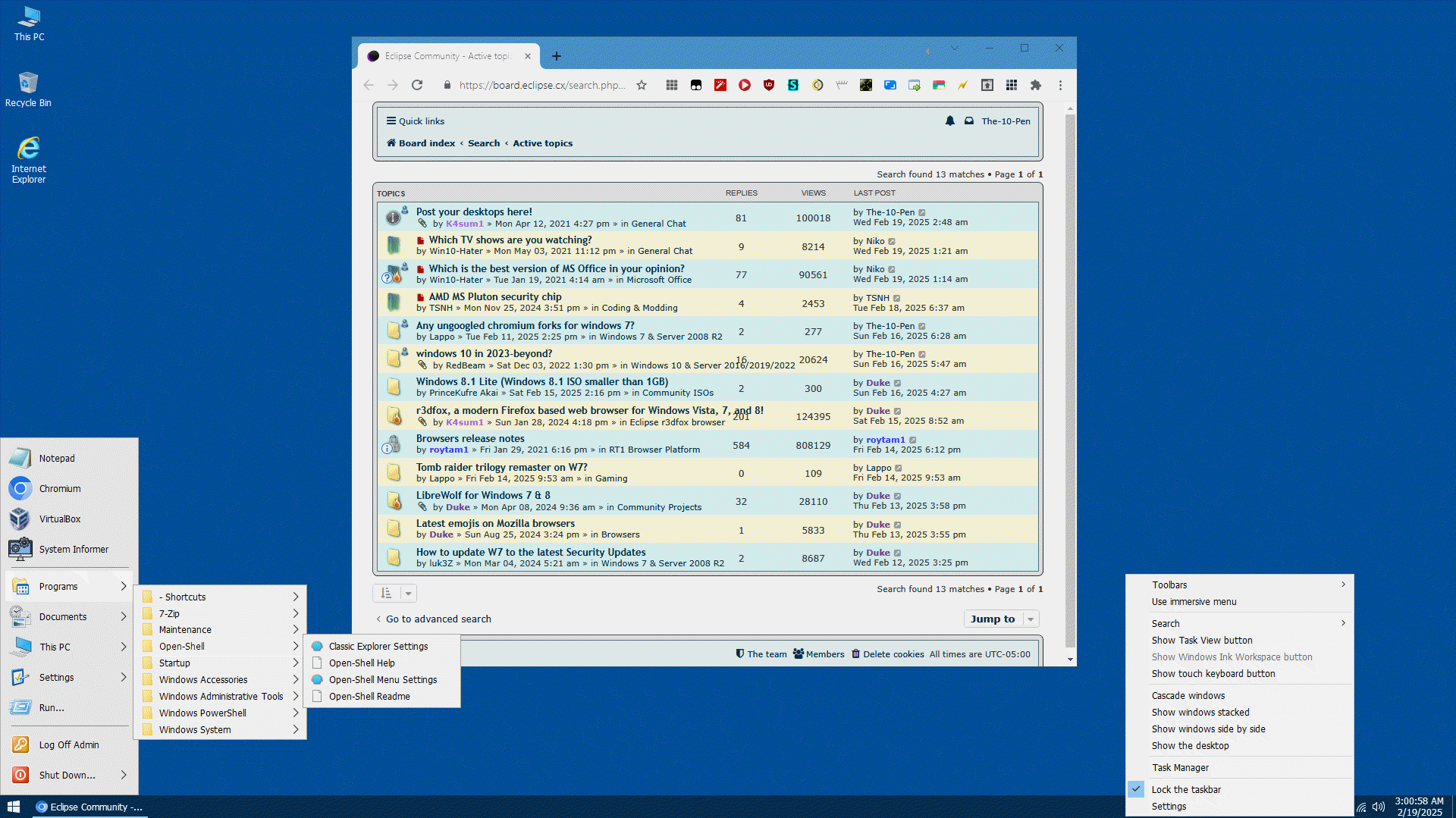Screen dimensions: 1456x818
Task: Bookmark this page with star icon
Action: coord(642,85)
